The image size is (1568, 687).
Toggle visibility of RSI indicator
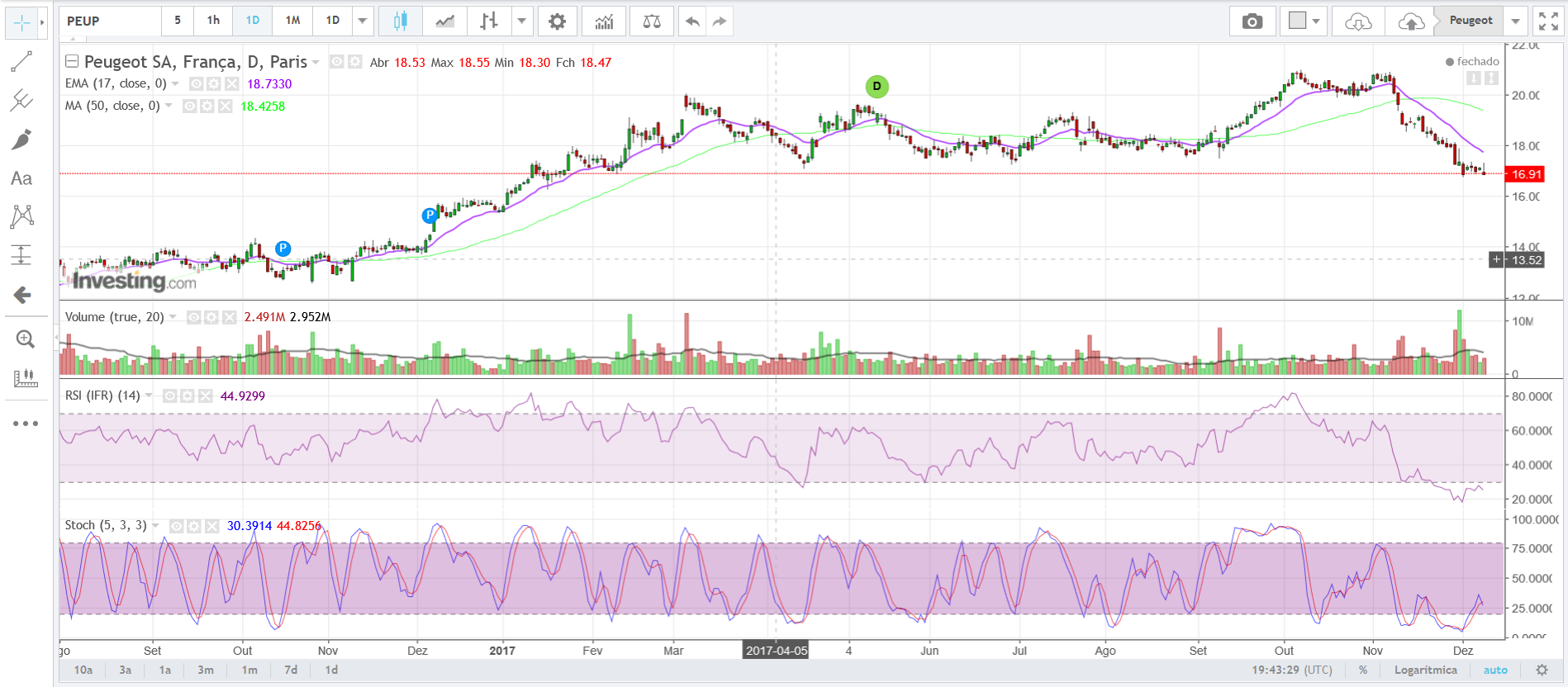(x=169, y=396)
